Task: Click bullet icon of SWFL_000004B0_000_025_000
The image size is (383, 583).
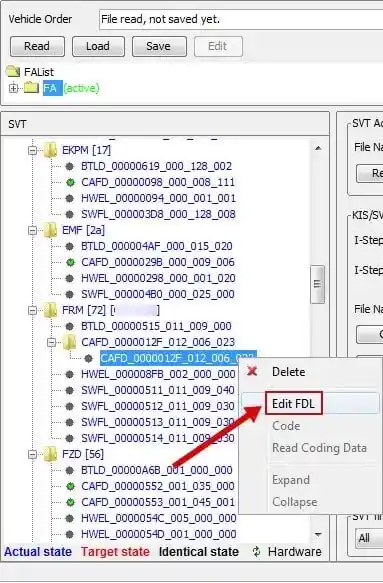Action: (70, 294)
